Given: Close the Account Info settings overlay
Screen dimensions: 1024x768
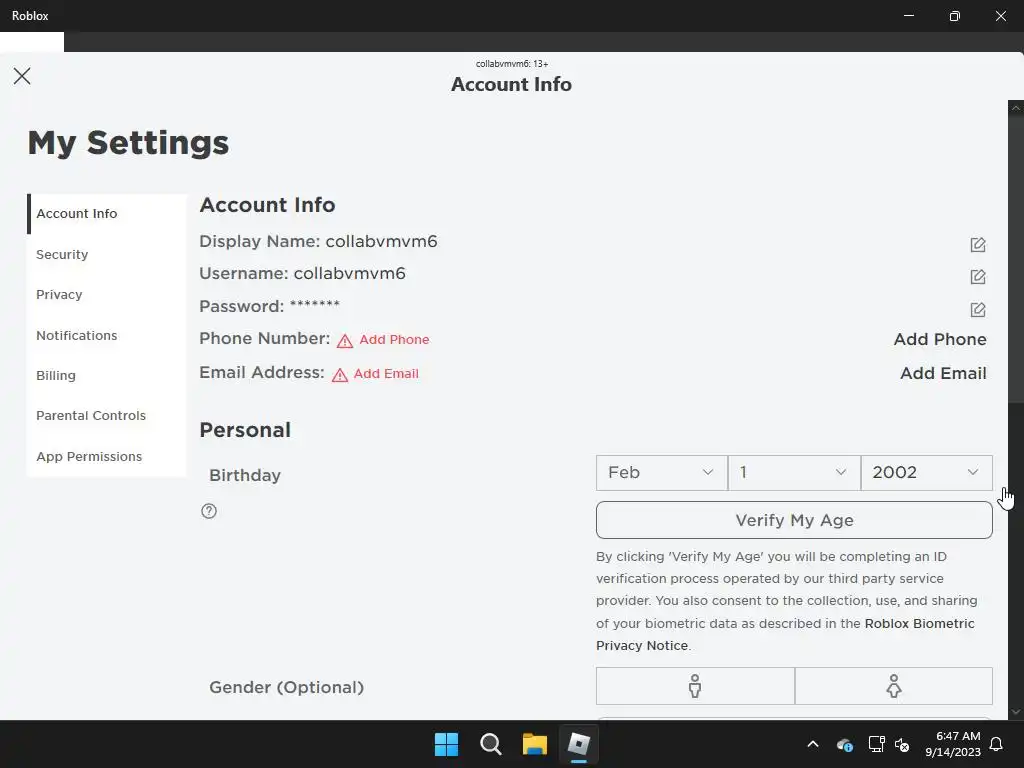Looking at the screenshot, I should point(22,76).
